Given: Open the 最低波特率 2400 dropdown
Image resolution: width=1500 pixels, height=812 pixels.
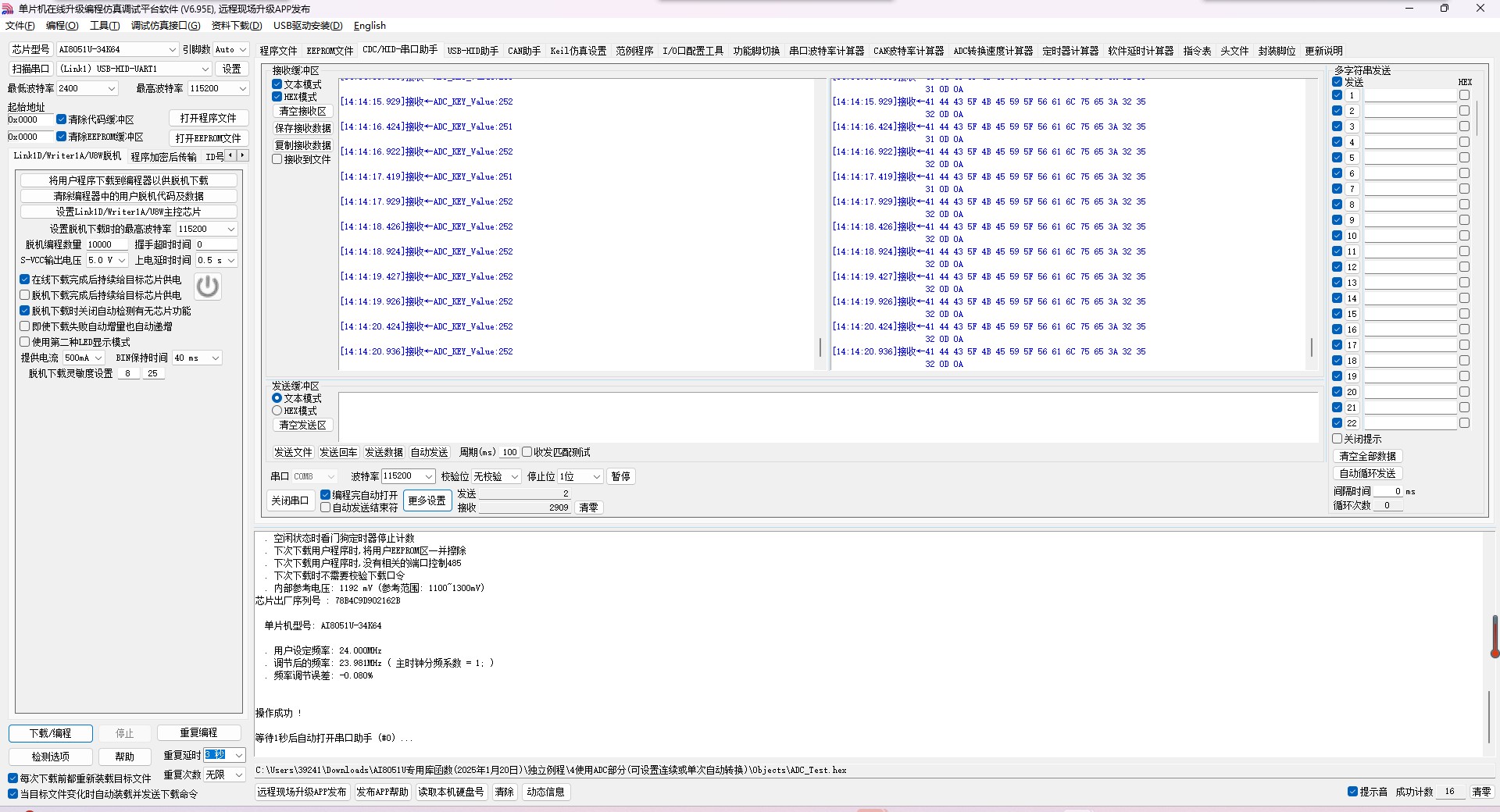Looking at the screenshot, I should 111,88.
